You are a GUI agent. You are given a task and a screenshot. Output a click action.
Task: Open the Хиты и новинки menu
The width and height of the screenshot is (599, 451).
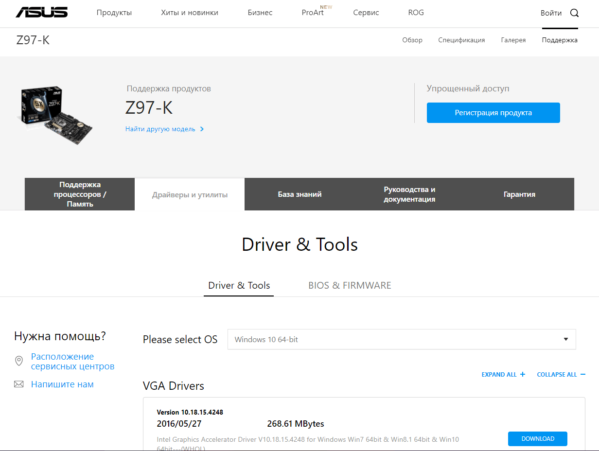(x=189, y=13)
